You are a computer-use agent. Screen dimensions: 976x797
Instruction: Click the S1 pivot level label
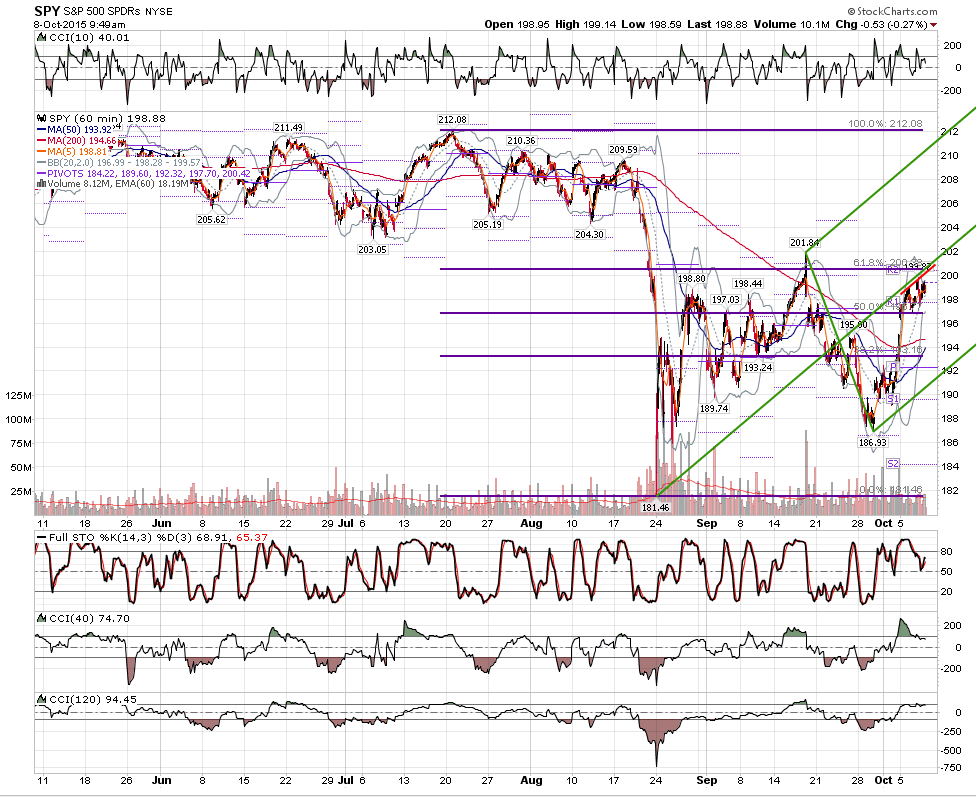point(893,398)
